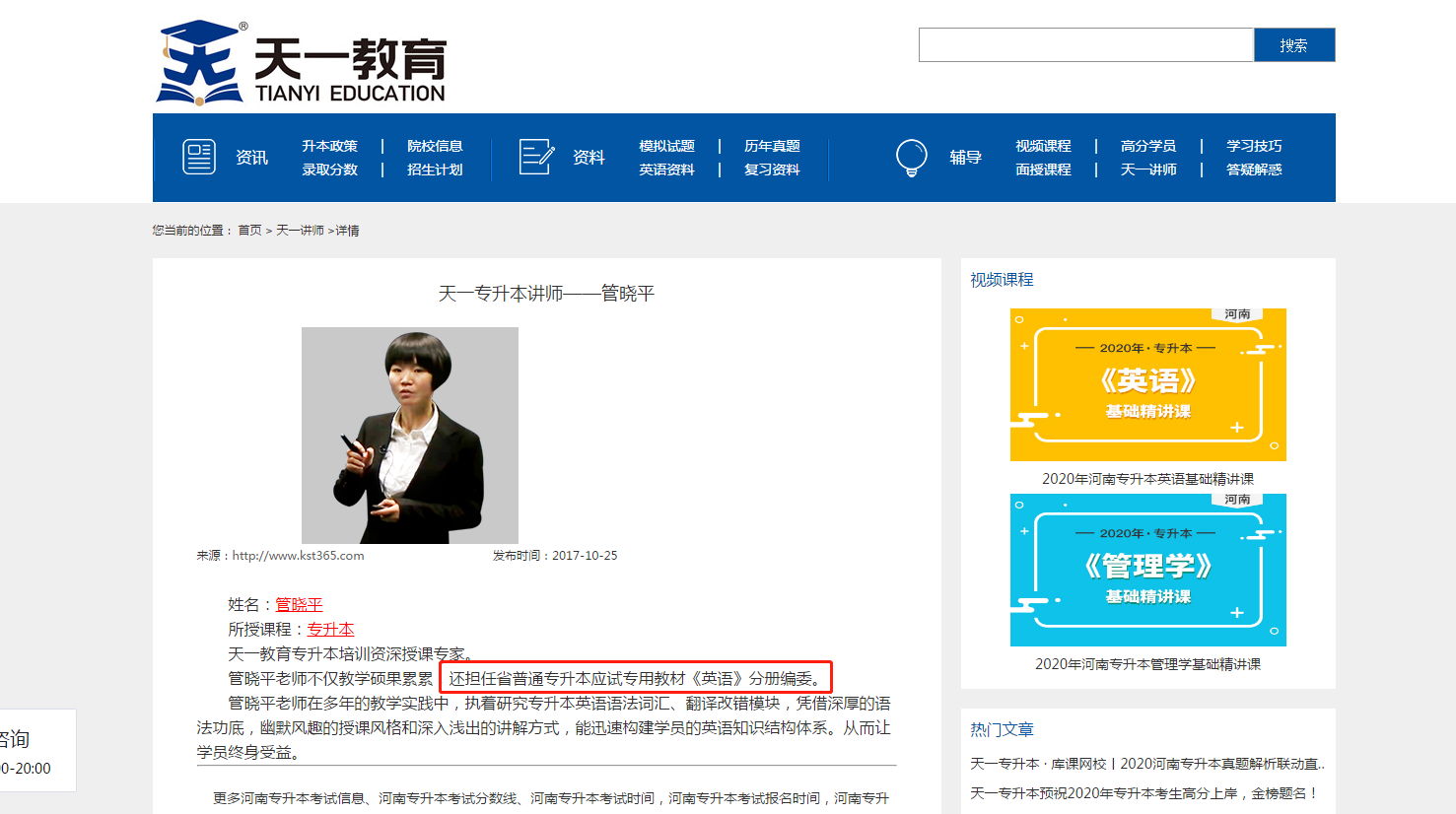Open the 招生计划 menu link
The image size is (1456, 814).
coord(435,170)
